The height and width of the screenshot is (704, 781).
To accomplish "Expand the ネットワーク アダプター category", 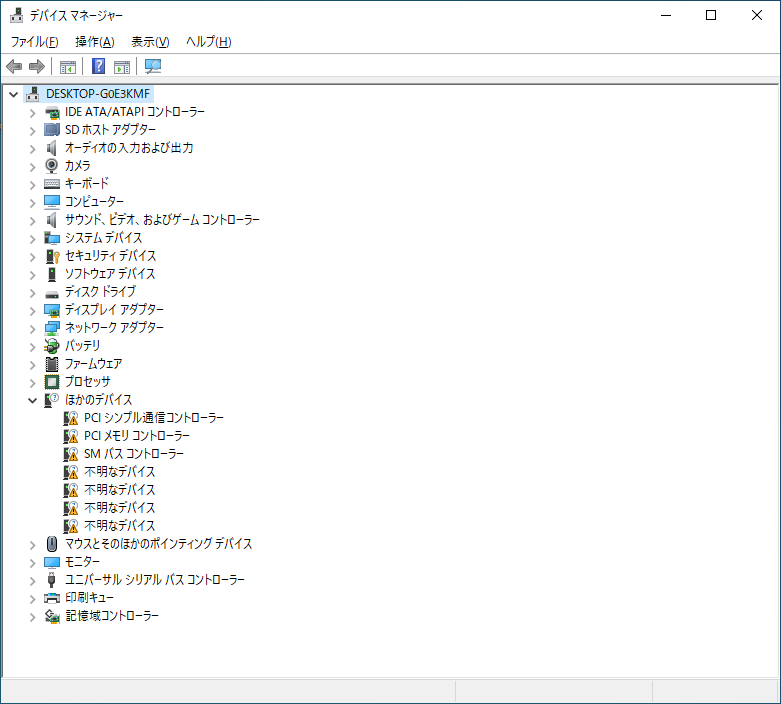I will coord(33,329).
